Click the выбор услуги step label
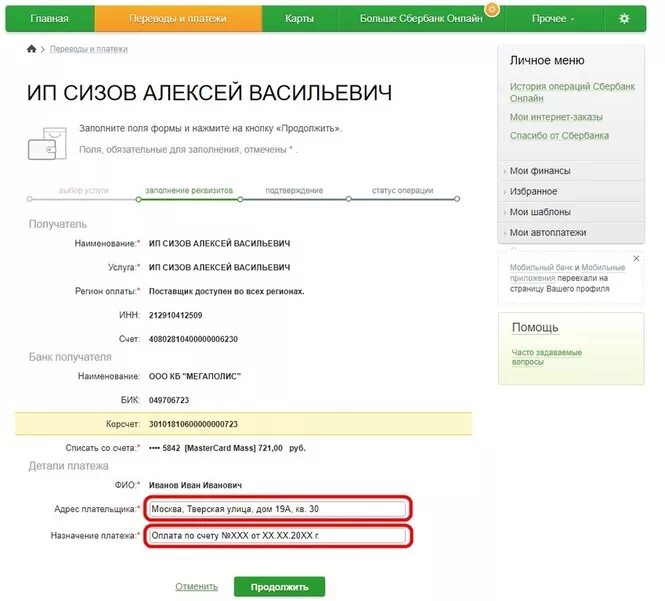This screenshot has height=601, width=665. click(84, 190)
